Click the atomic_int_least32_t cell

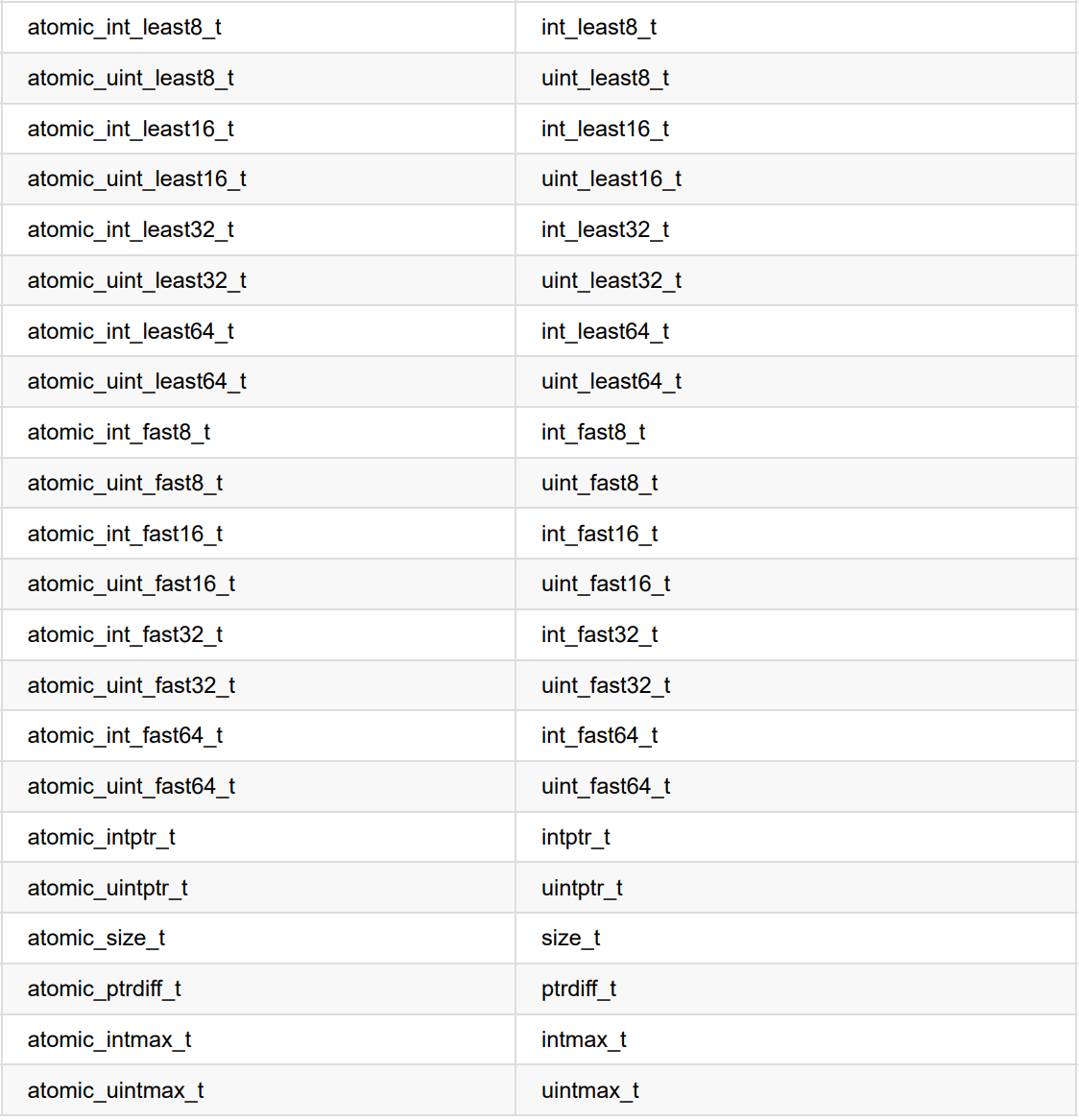tap(131, 230)
